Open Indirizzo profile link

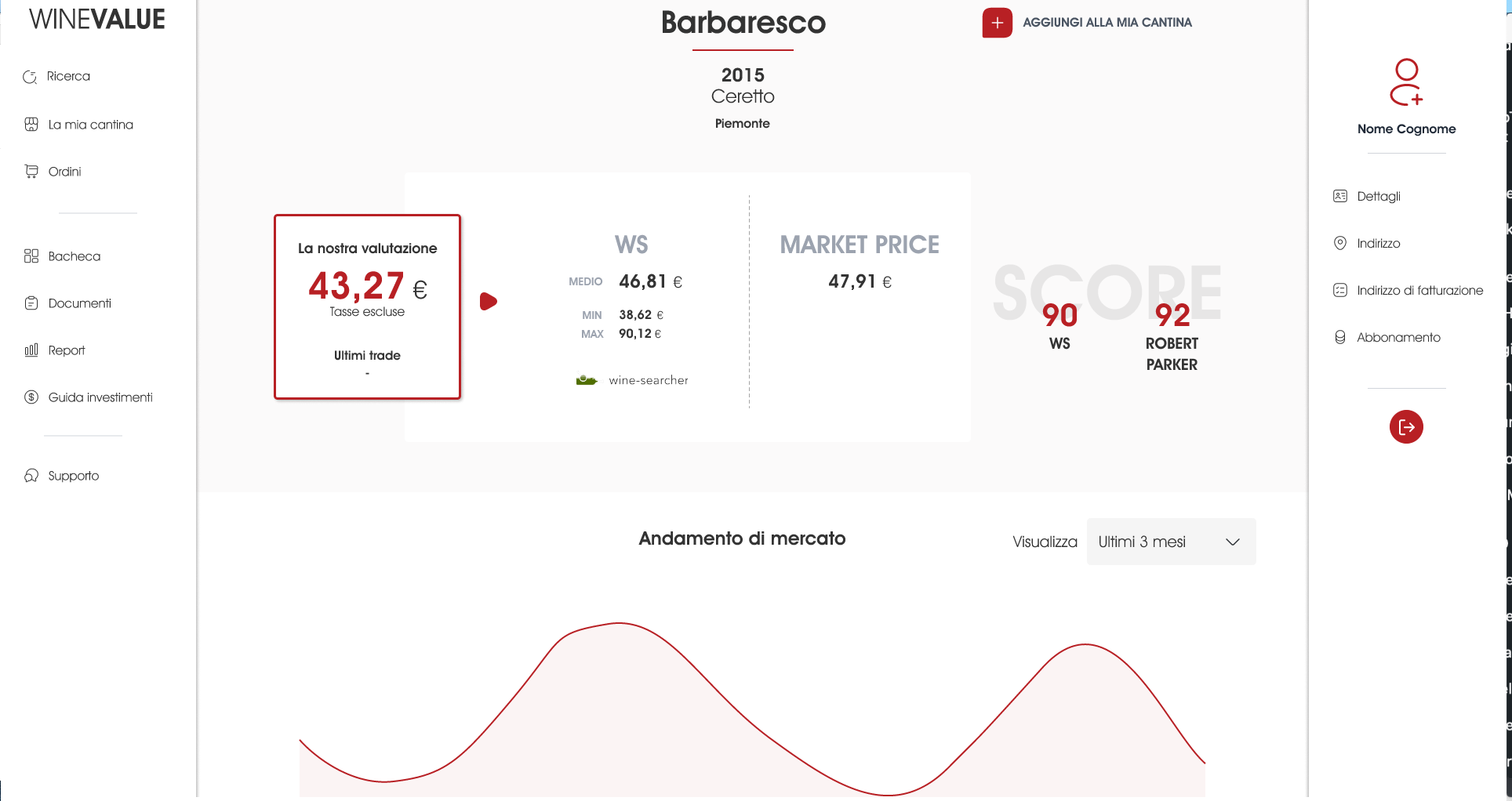[x=1379, y=243]
